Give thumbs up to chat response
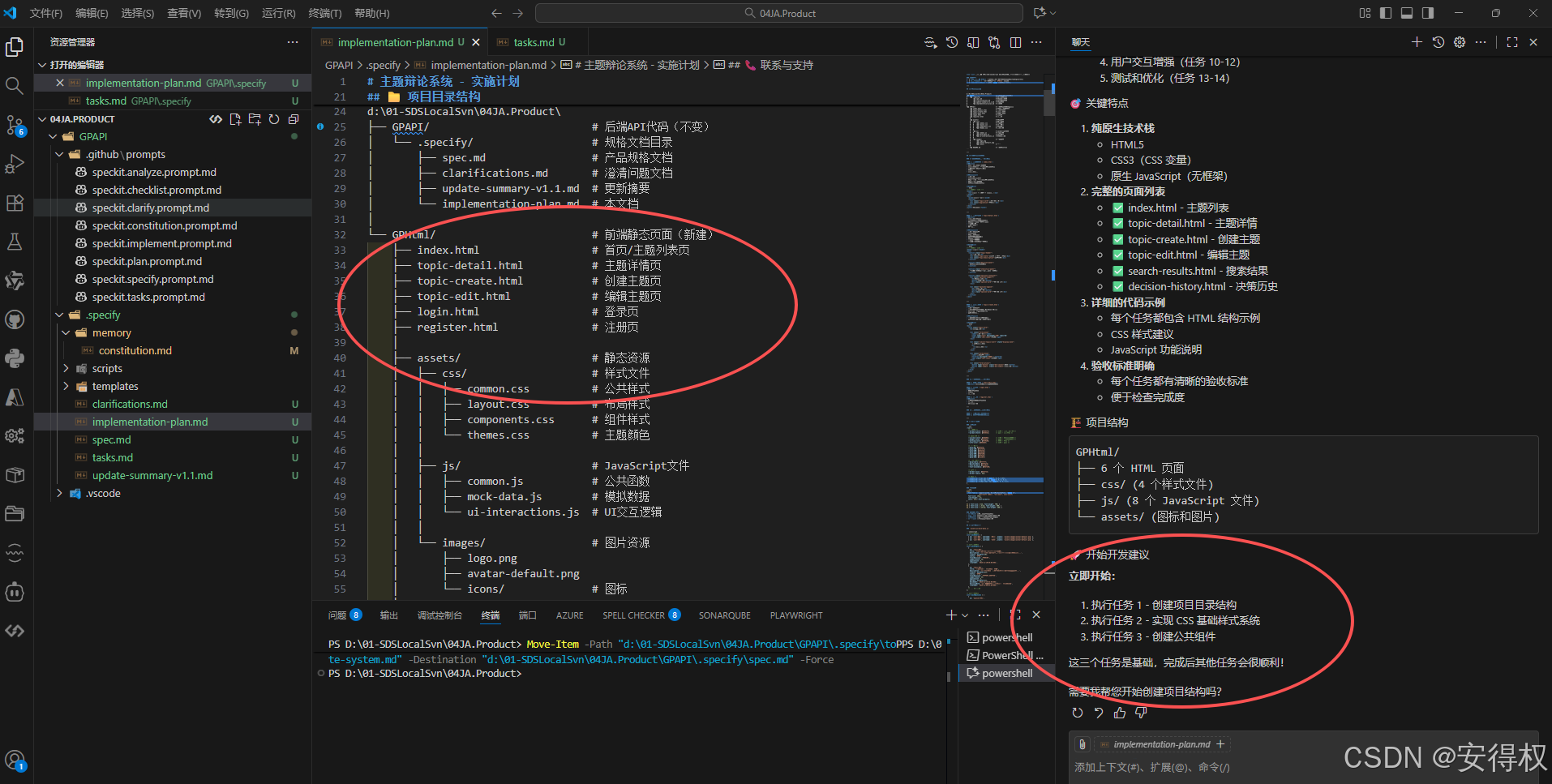This screenshot has height=784, width=1552. (x=1120, y=713)
